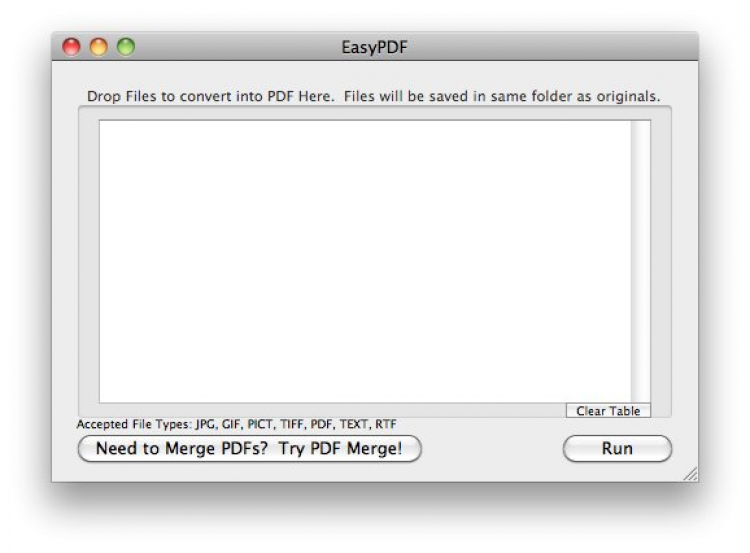Click the Clear Table button

[x=608, y=411]
